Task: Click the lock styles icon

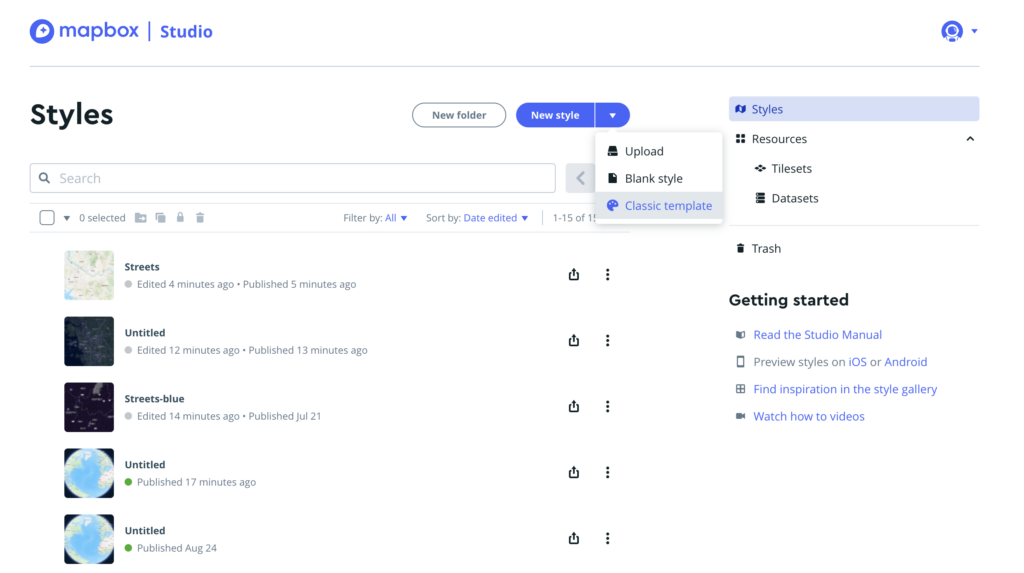Action: click(180, 217)
